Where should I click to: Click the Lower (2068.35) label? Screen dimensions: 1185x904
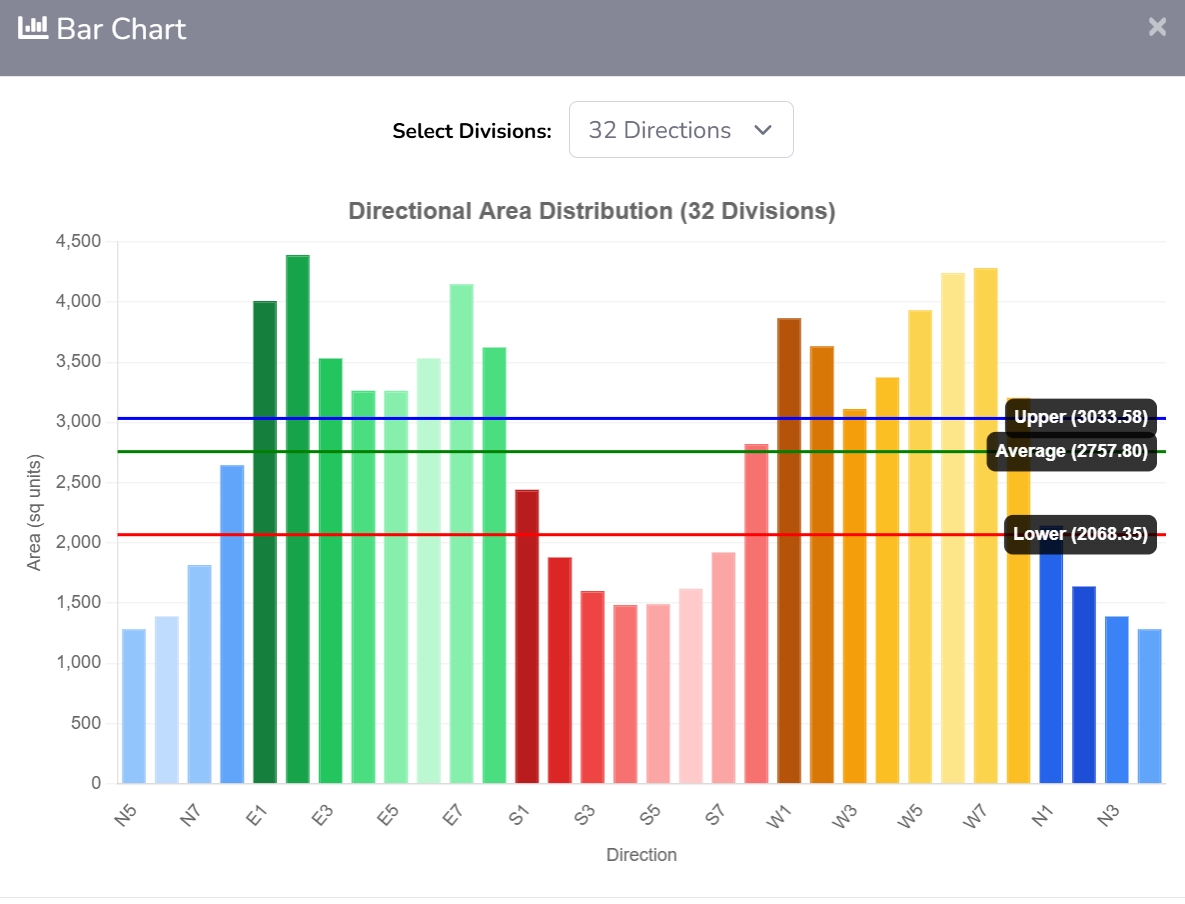click(1079, 534)
